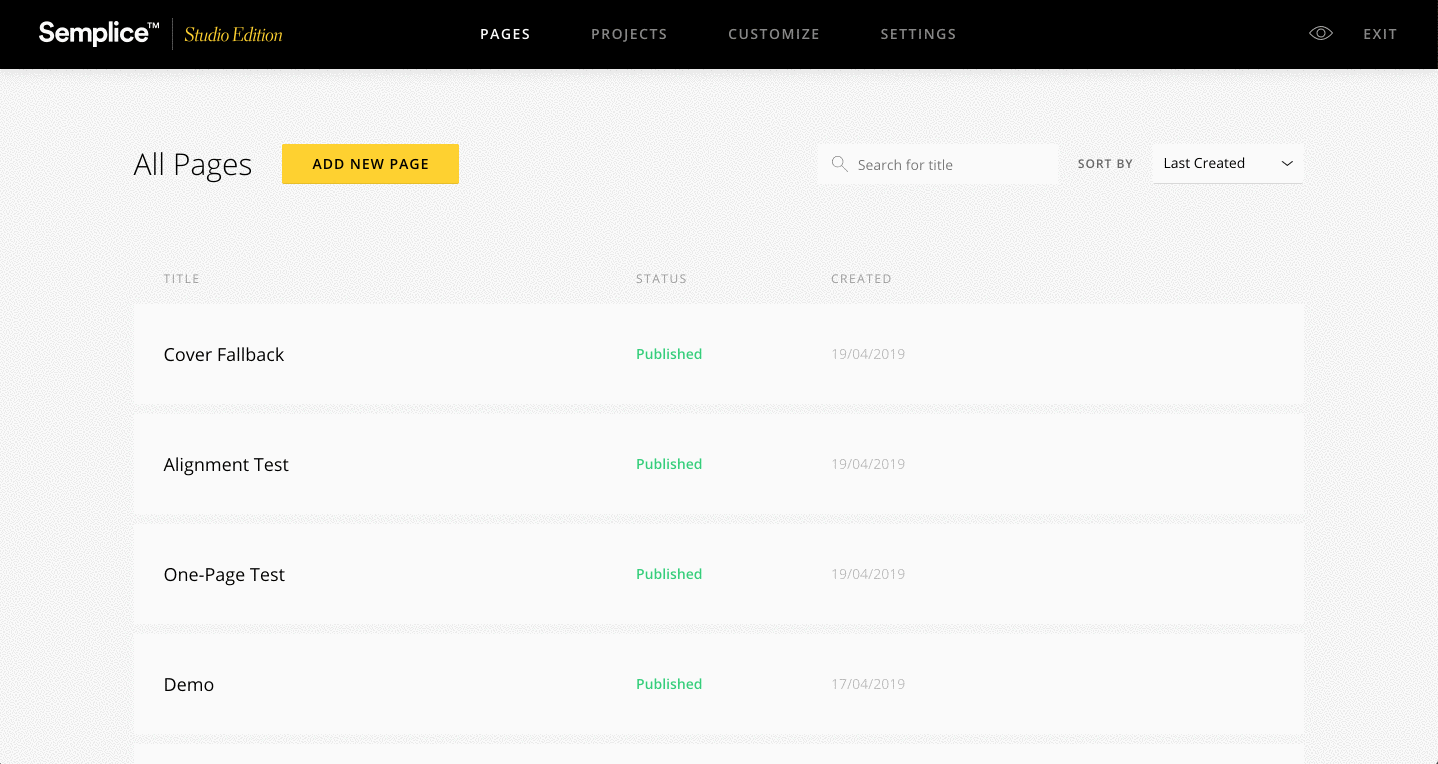Click the magnifying glass search icon

840,164
